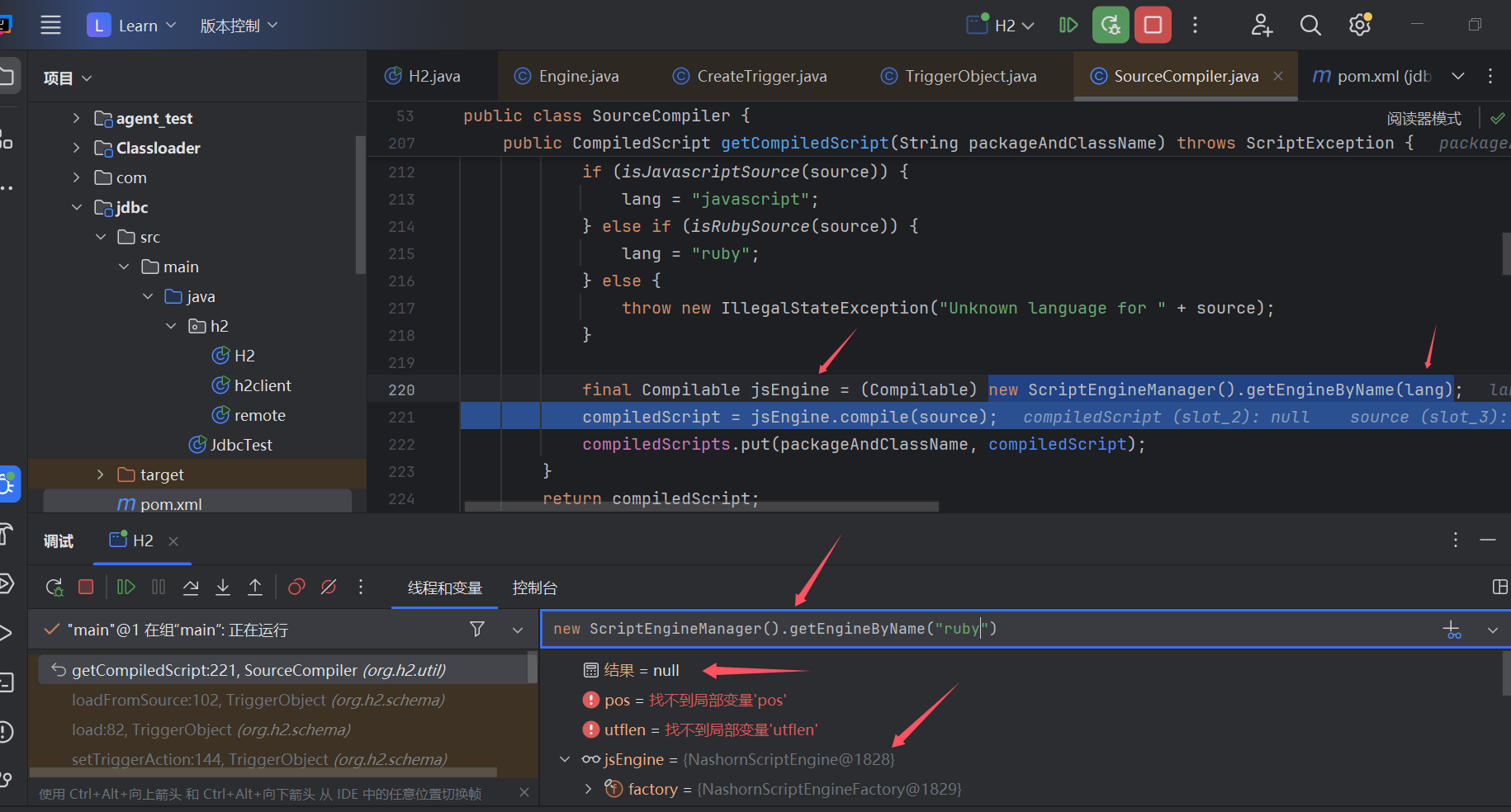This screenshot has height=812, width=1511.
Task: Open the top toolbar's more actions menu
Action: click(1195, 26)
